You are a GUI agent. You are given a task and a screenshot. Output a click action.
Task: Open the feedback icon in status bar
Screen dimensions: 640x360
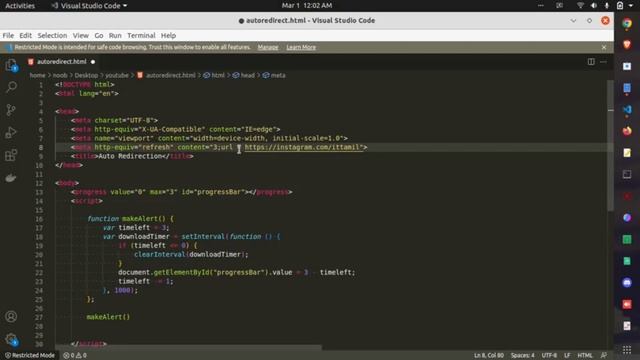(604, 355)
